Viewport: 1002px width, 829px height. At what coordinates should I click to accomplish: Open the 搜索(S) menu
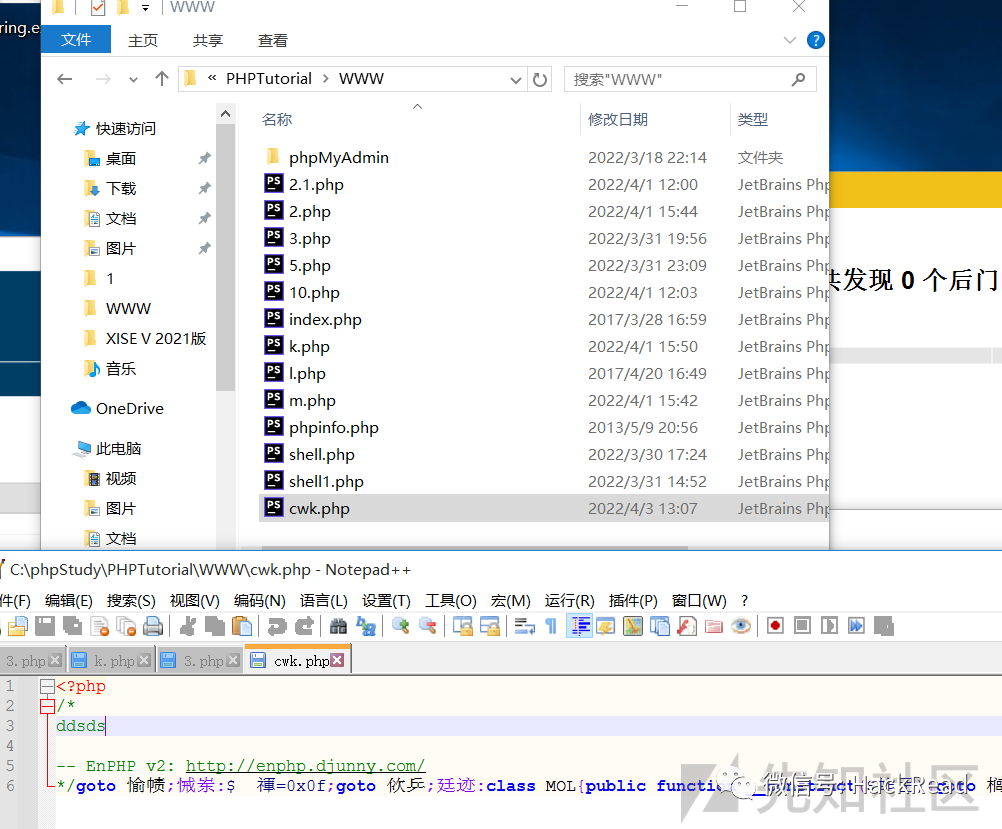[131, 601]
